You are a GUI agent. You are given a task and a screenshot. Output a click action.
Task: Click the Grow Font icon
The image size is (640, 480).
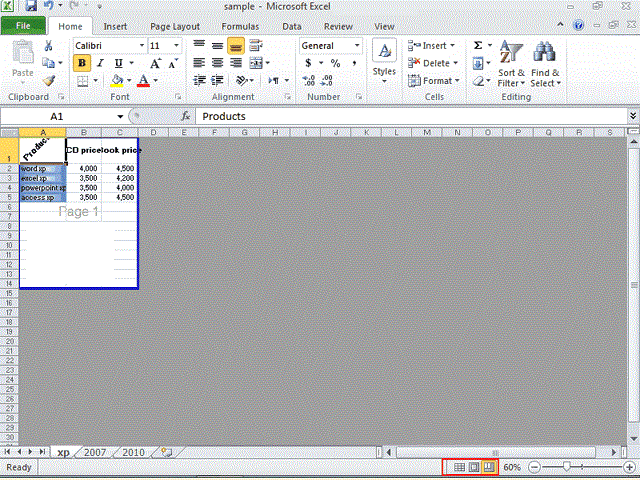(x=155, y=63)
